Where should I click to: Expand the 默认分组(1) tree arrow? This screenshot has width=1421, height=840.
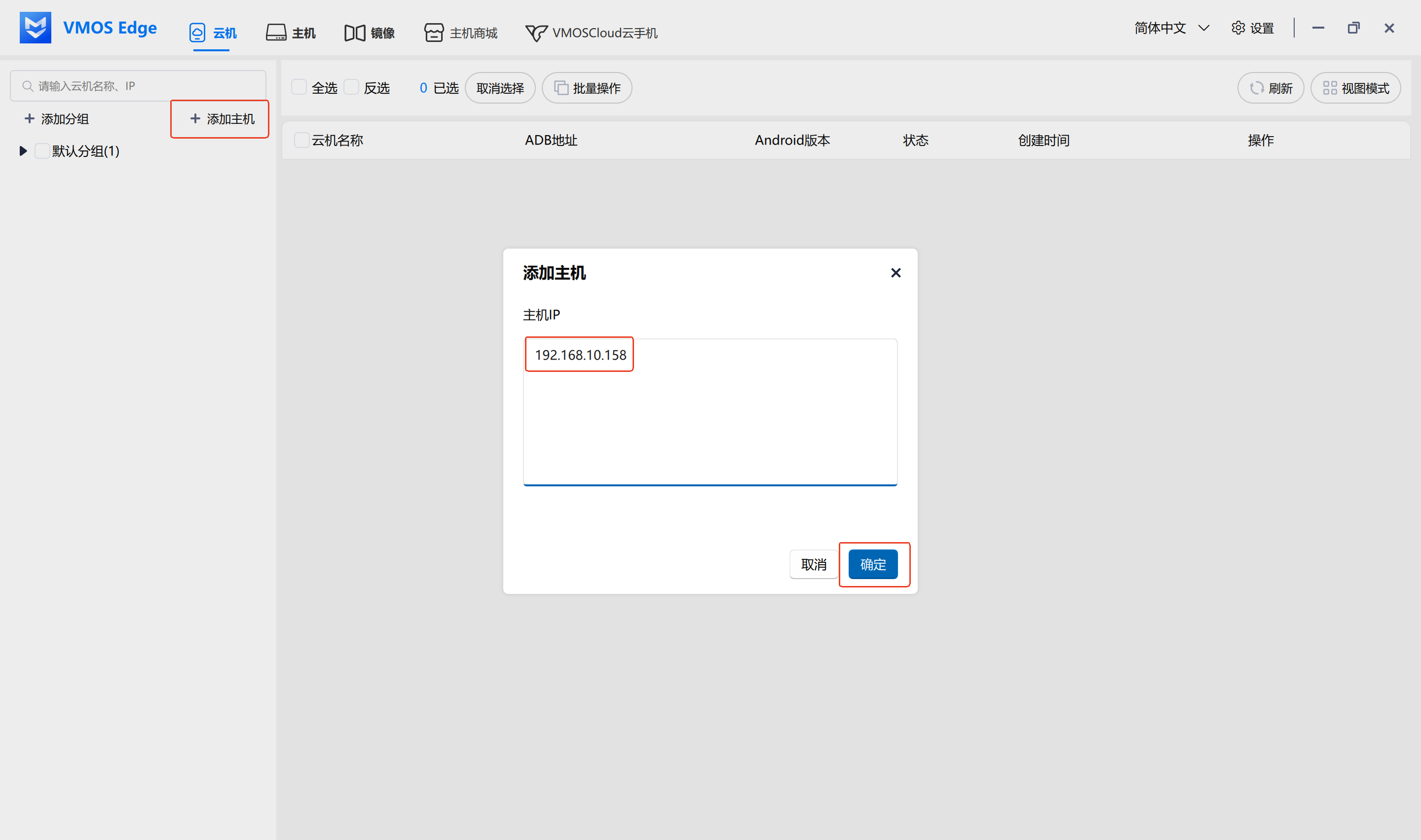[23, 150]
